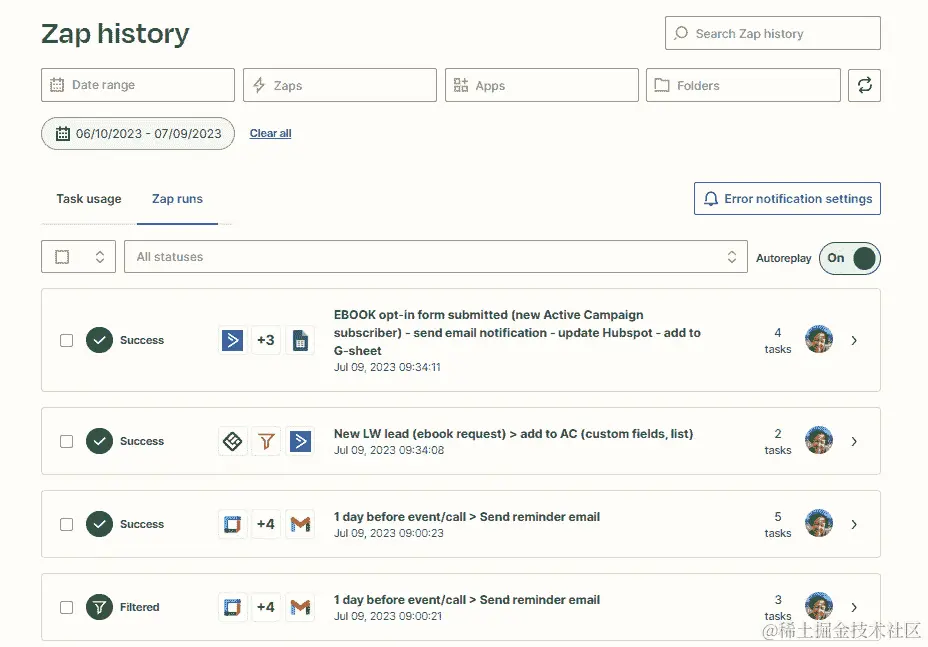Viewport: 928px width, 647px height.
Task: Click the LearnWorlds diamond icon in New LW lead row
Action: (x=233, y=441)
